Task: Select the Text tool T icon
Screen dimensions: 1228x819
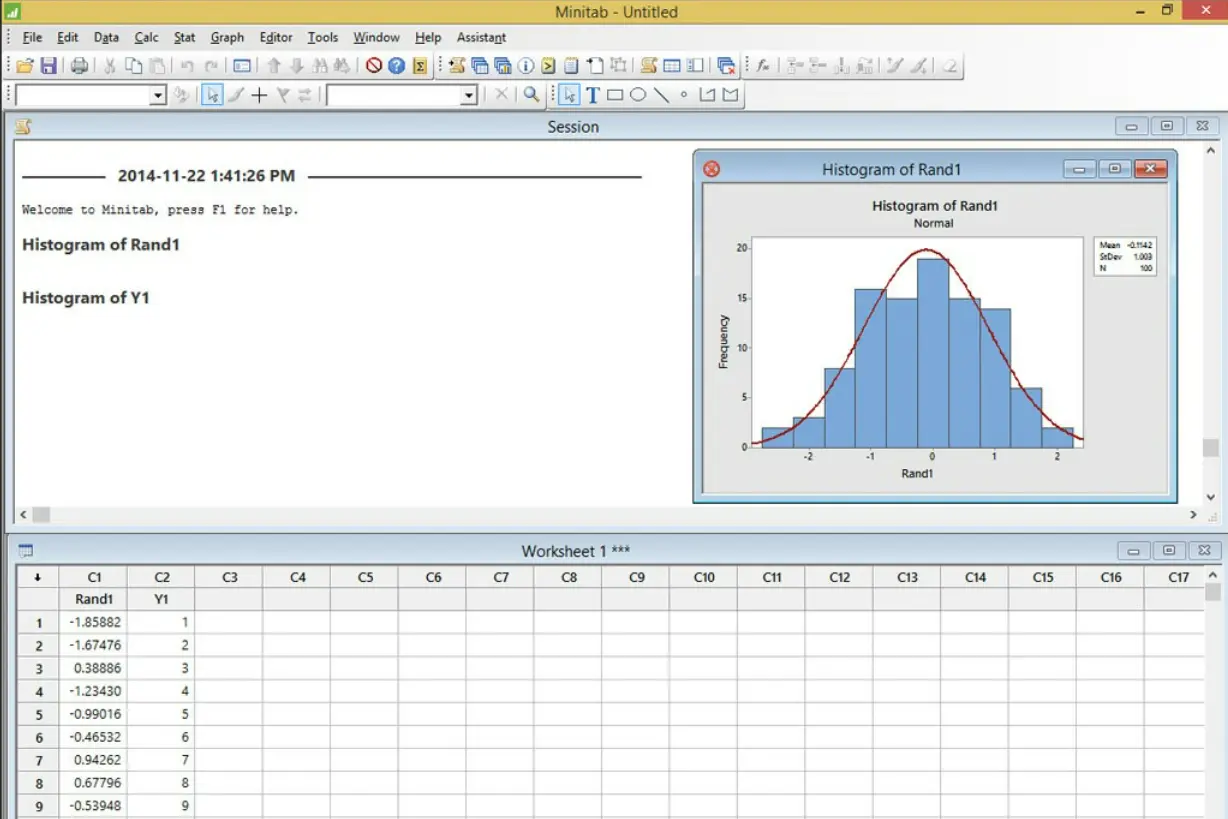Action: point(592,95)
